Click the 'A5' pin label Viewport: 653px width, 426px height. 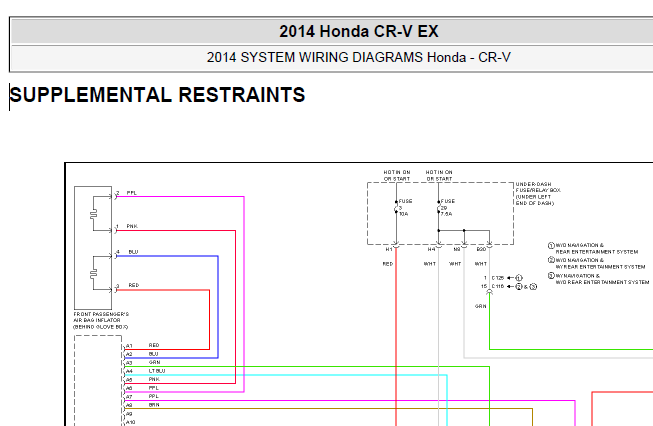tap(129, 380)
